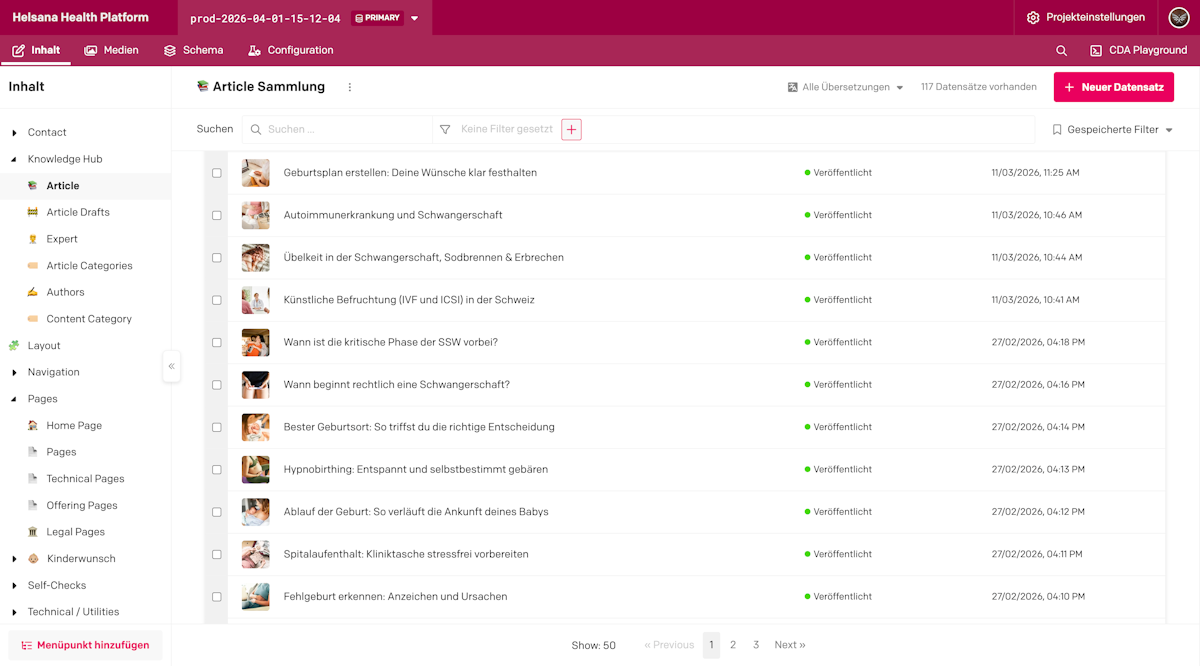Collapse the Pages tree group

point(14,399)
